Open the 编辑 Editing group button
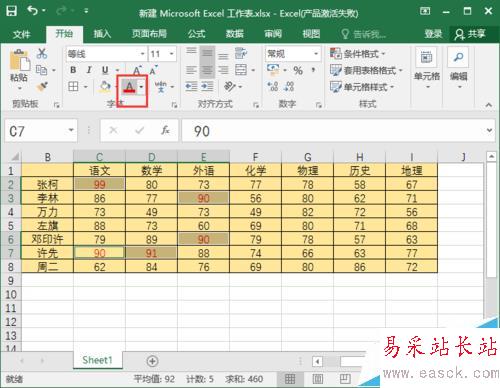Viewport: 500px width, 388px height. [x=459, y=69]
